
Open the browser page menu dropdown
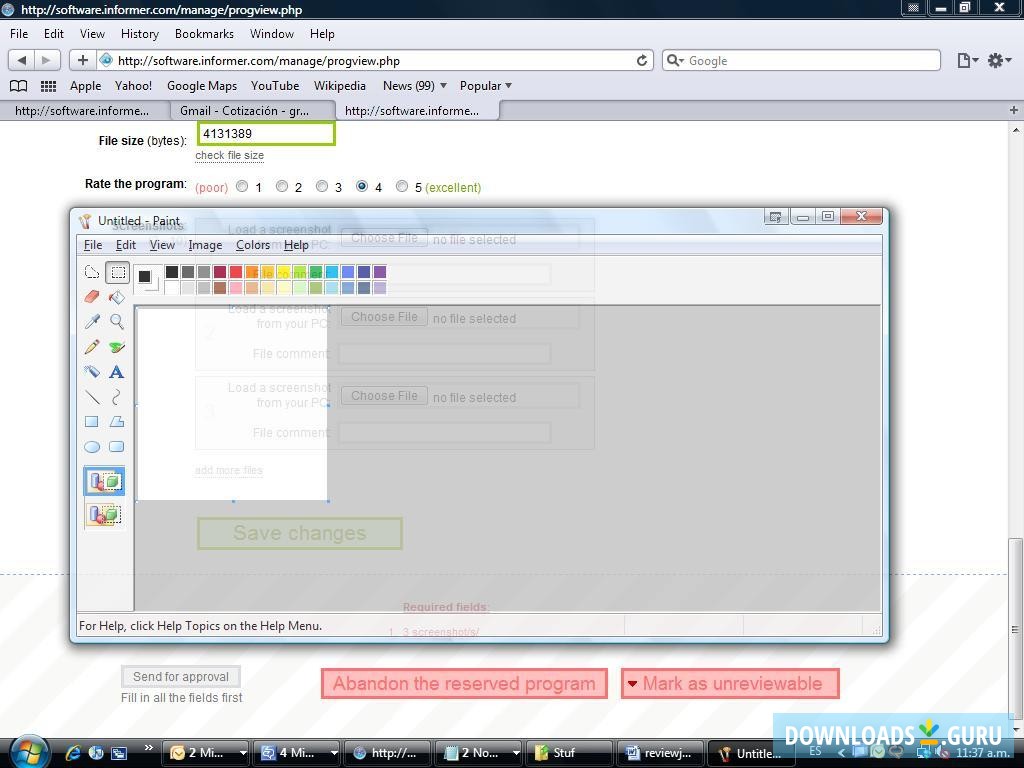(x=967, y=61)
